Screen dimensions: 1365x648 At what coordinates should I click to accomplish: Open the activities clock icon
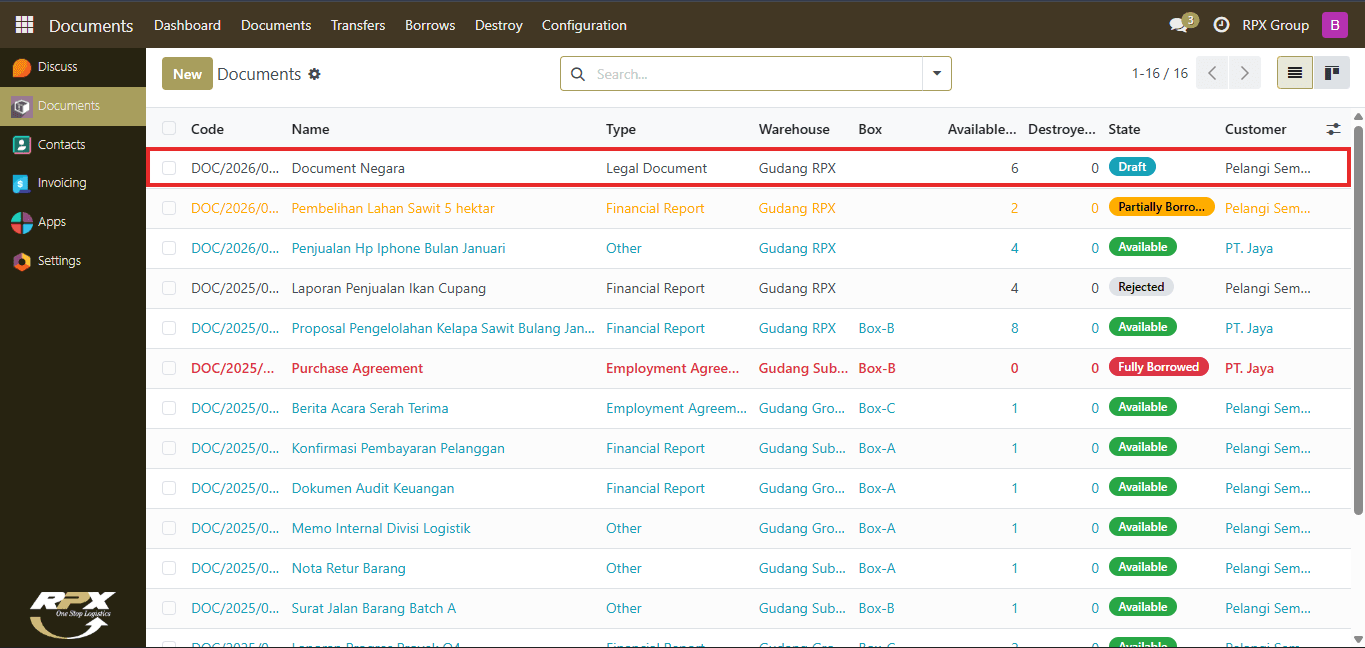[1221, 25]
